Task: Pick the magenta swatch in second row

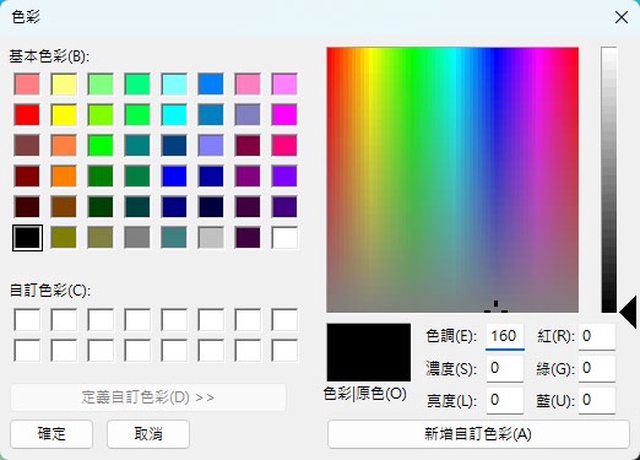Action: coord(285,115)
